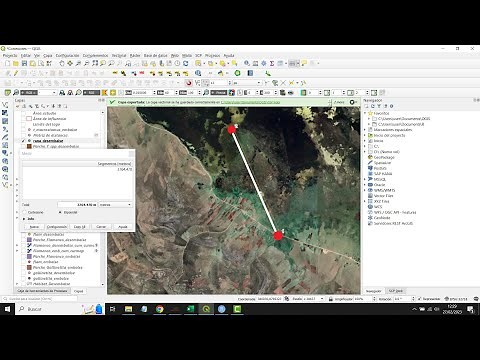This screenshot has width=480, height=360.
Task: Open the Measure tool dropdown arrow
Action: [x=298, y=63]
